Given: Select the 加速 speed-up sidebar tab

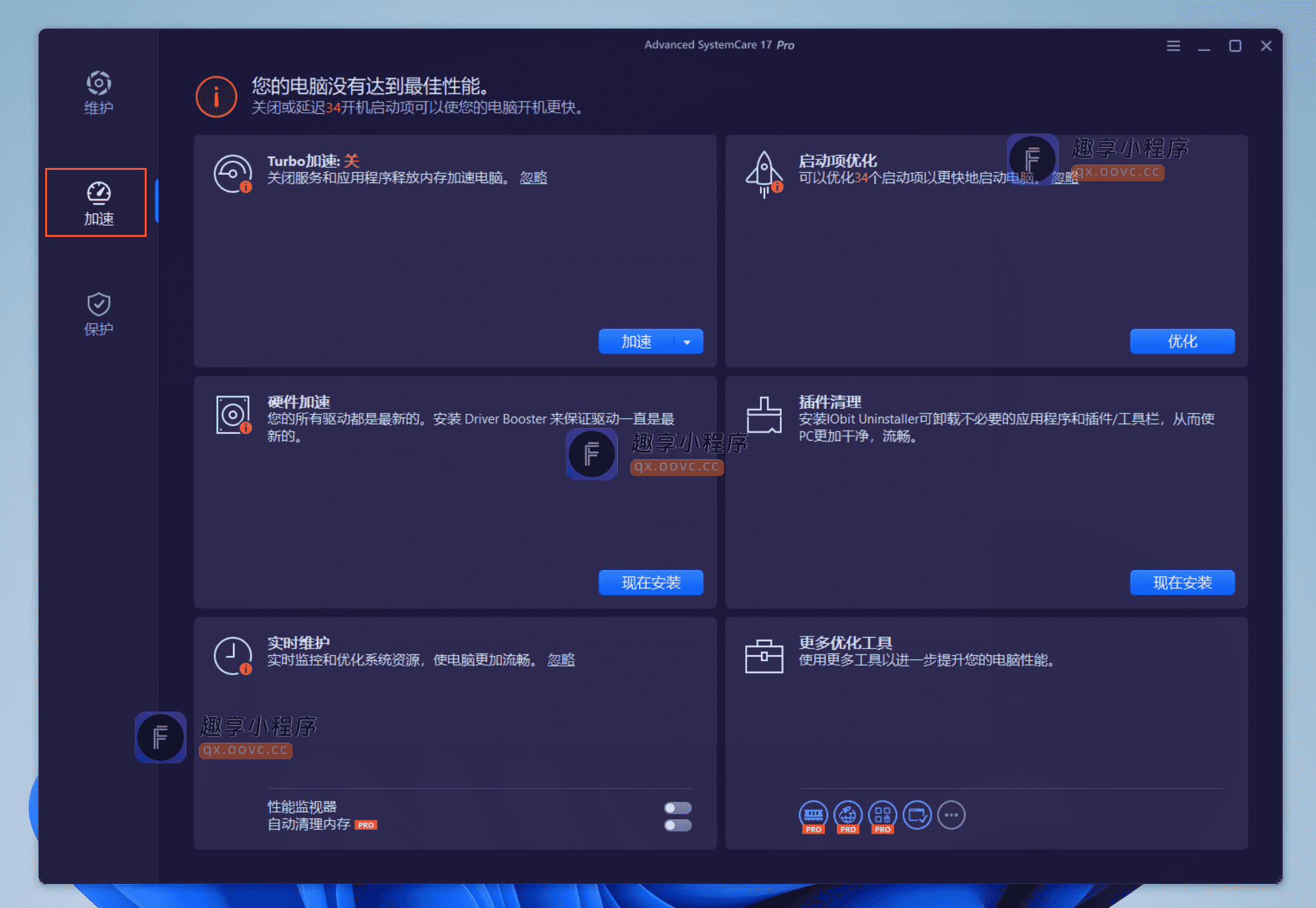Looking at the screenshot, I should [98, 203].
